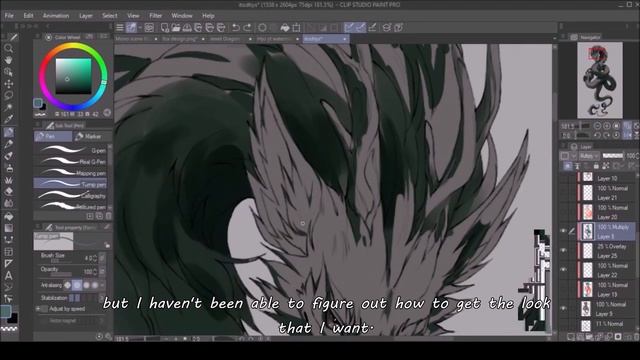Screen dimensions: 640x360
Task: Click the Navigator dragon thumbnail preview
Action: (600, 80)
